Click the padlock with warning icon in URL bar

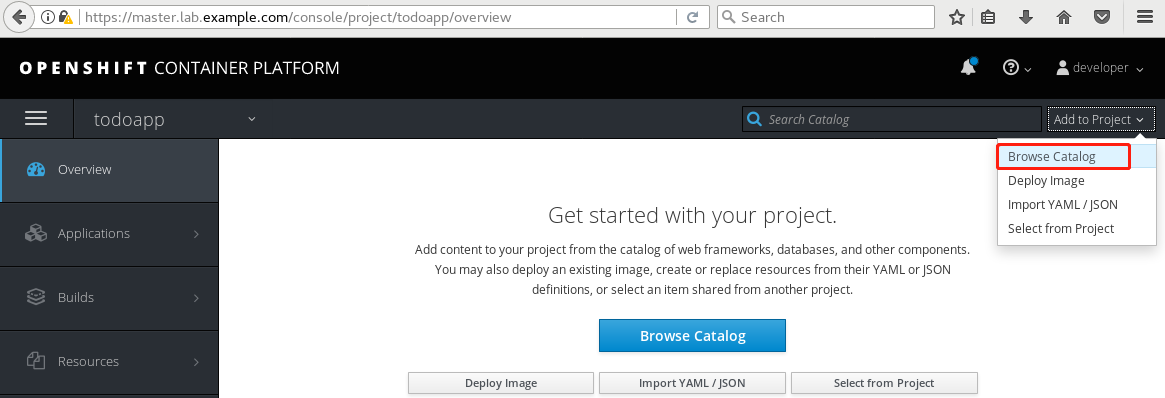[x=66, y=17]
